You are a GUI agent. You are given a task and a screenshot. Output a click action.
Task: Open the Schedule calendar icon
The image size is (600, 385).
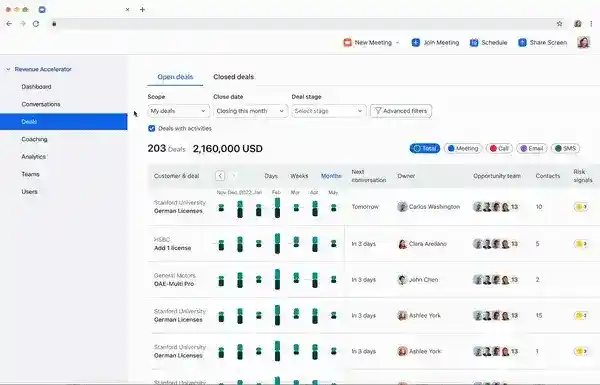(x=474, y=42)
